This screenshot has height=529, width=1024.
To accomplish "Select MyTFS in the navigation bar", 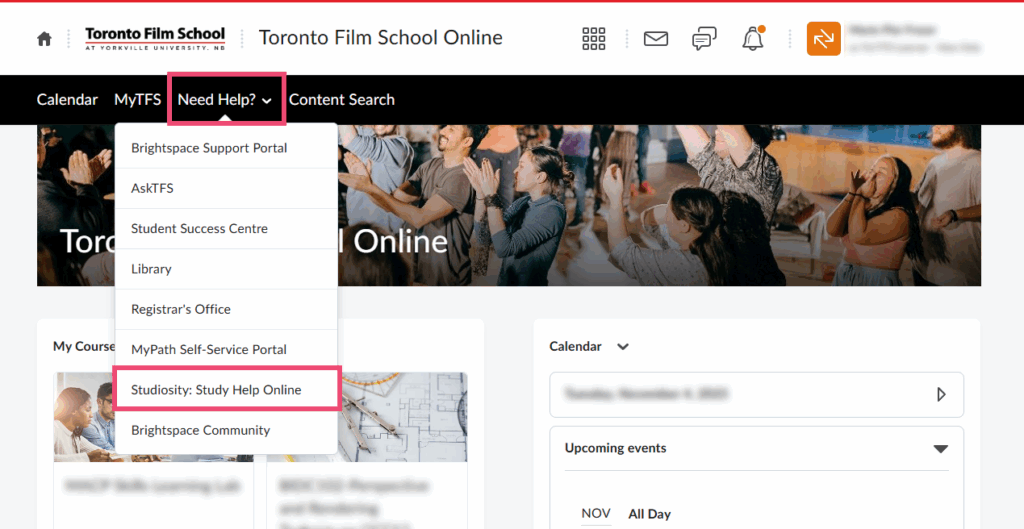I will tap(137, 99).
